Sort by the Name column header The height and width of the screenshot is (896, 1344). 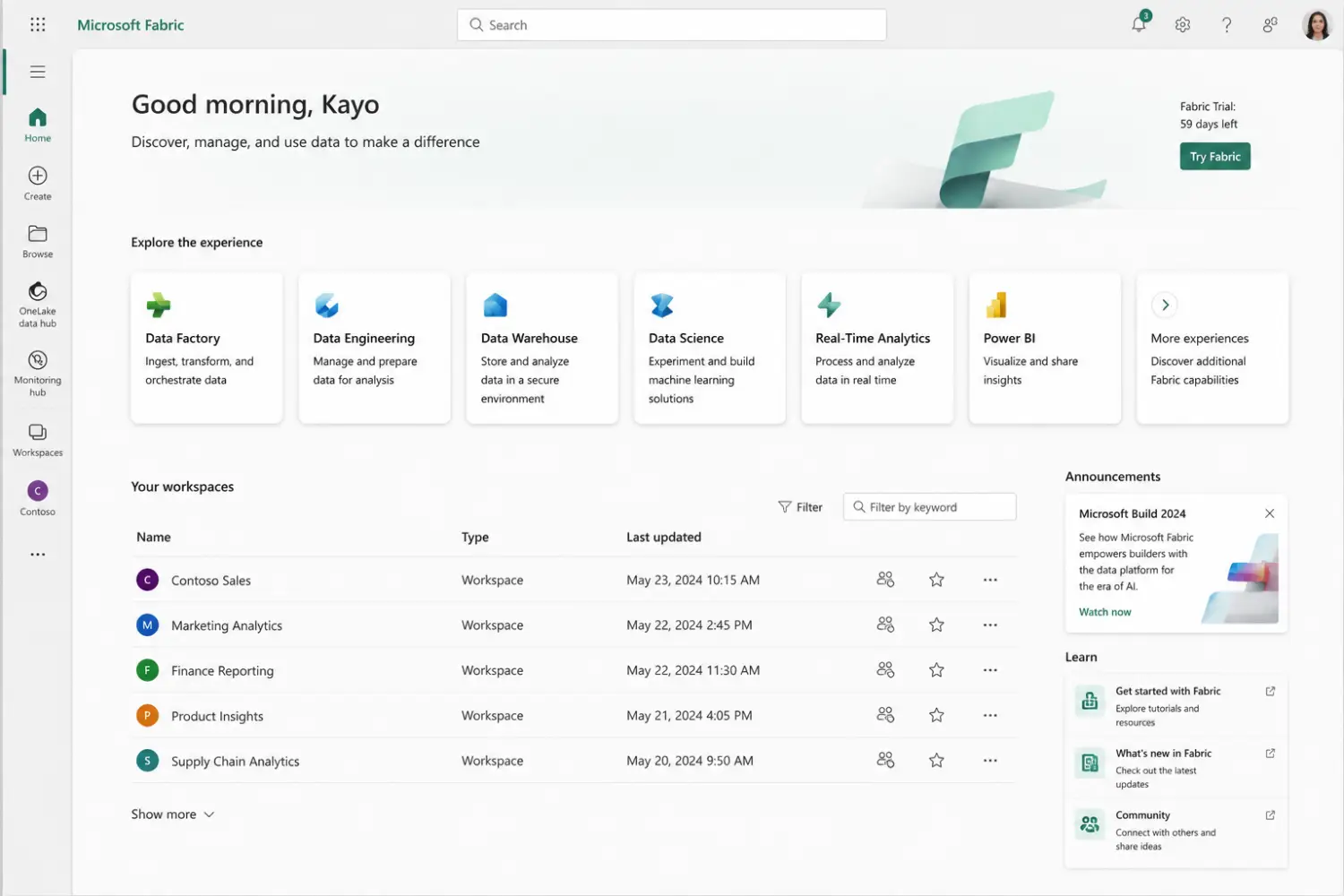click(153, 537)
